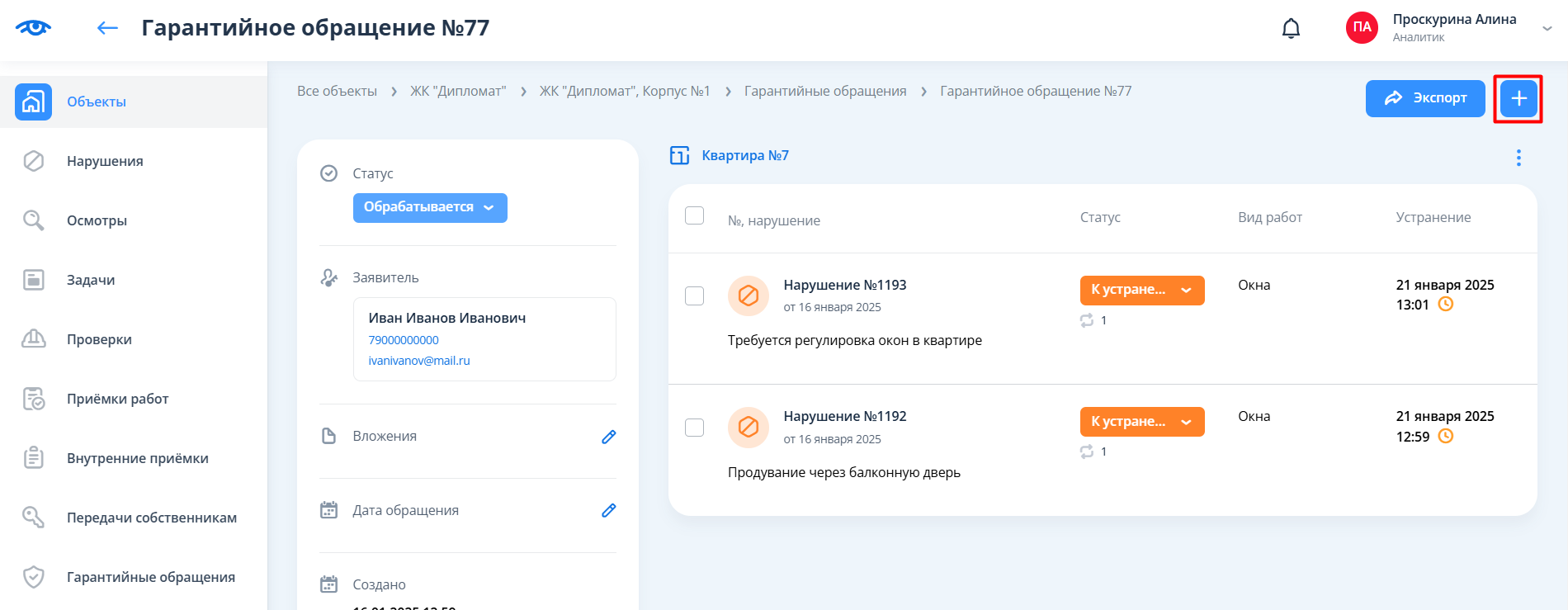Expand К устранению status for Нарушение №1193

click(1141, 290)
